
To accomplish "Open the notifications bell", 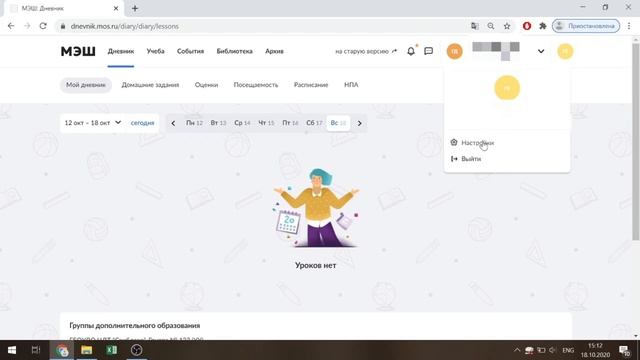I will (x=411, y=51).
